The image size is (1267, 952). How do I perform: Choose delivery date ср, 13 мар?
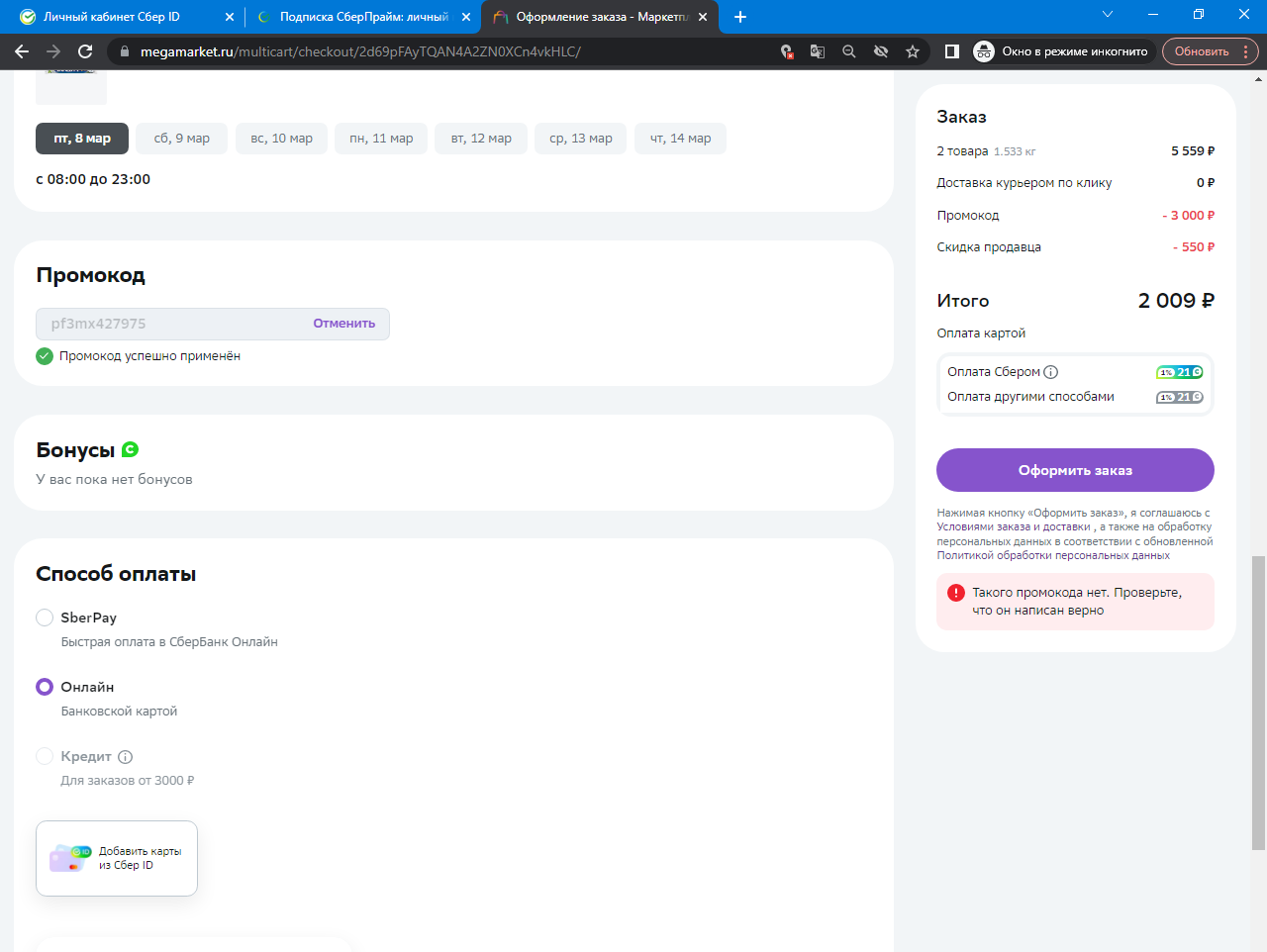[x=581, y=139]
